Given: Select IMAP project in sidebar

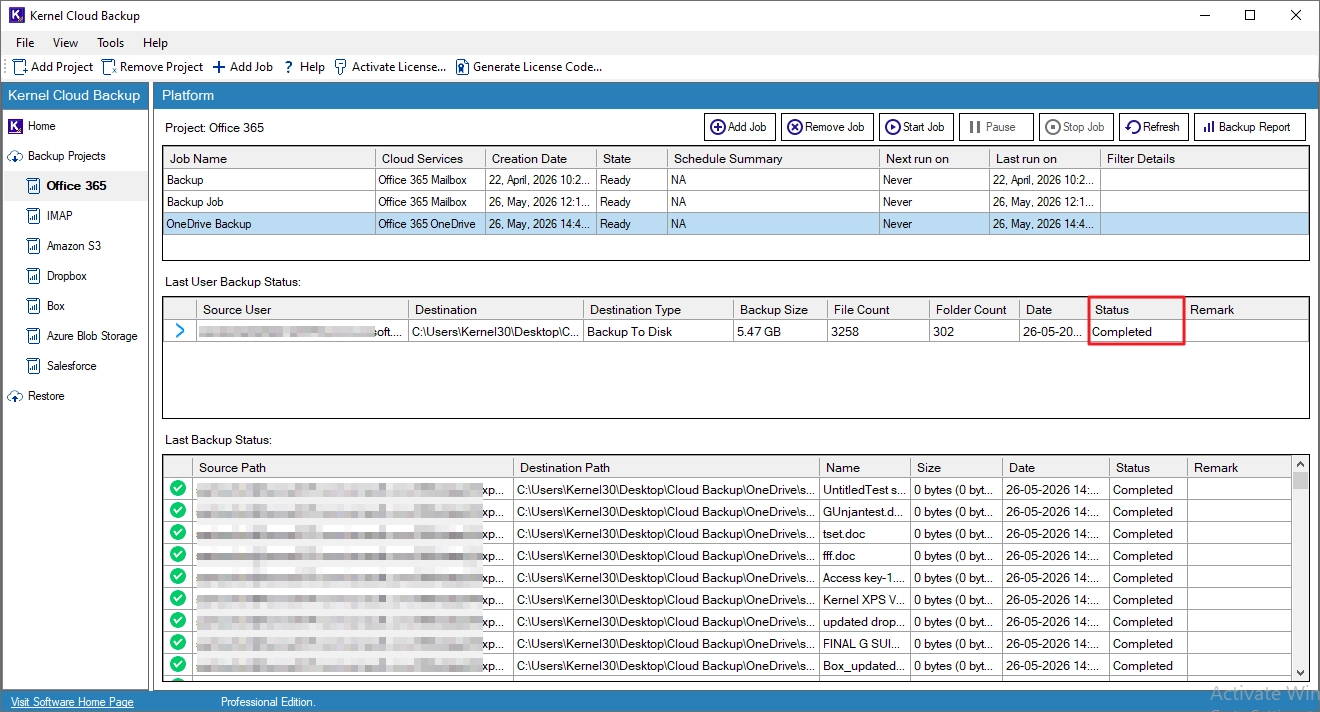Looking at the screenshot, I should [x=59, y=216].
